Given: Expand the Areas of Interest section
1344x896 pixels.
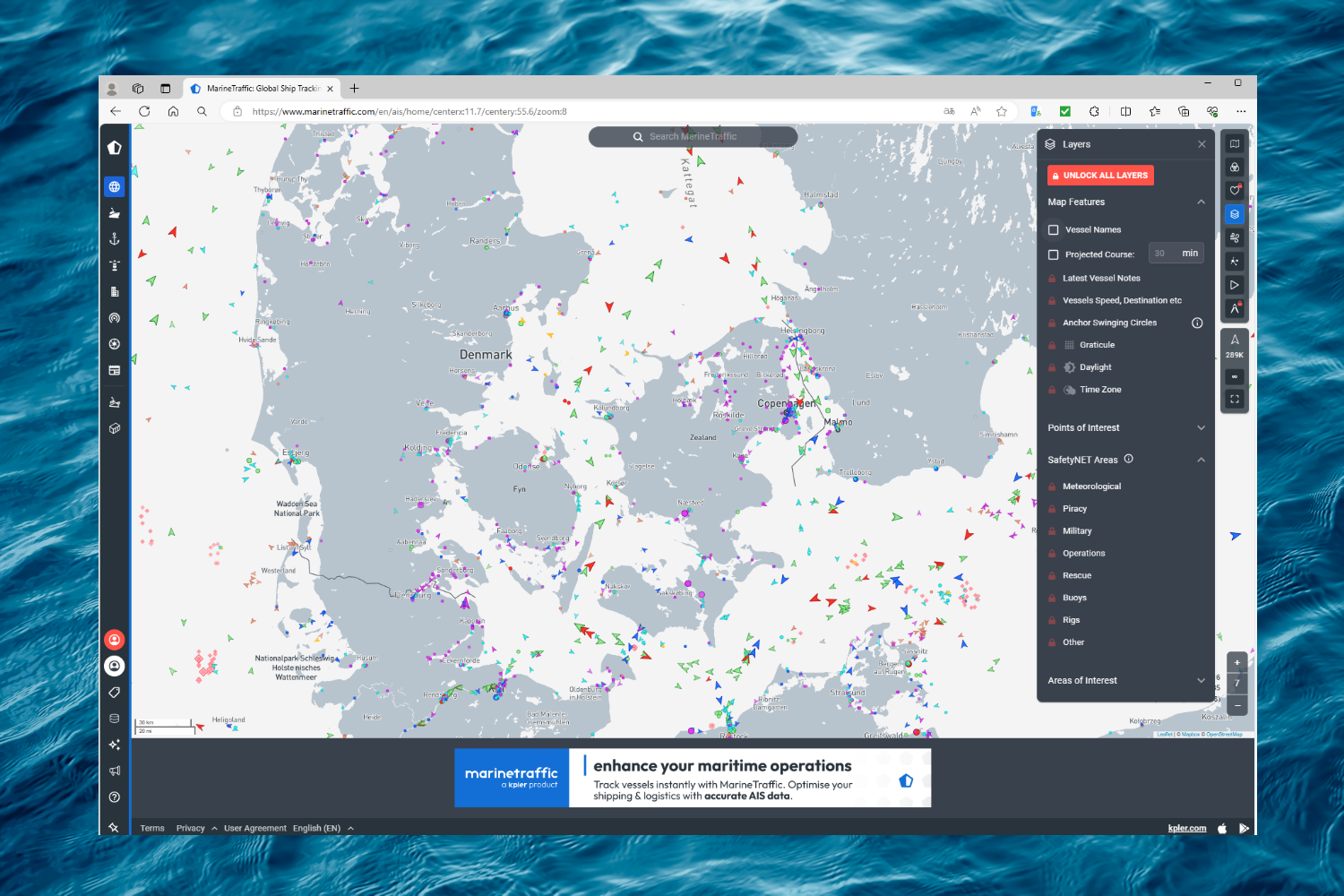Looking at the screenshot, I should click(1201, 680).
